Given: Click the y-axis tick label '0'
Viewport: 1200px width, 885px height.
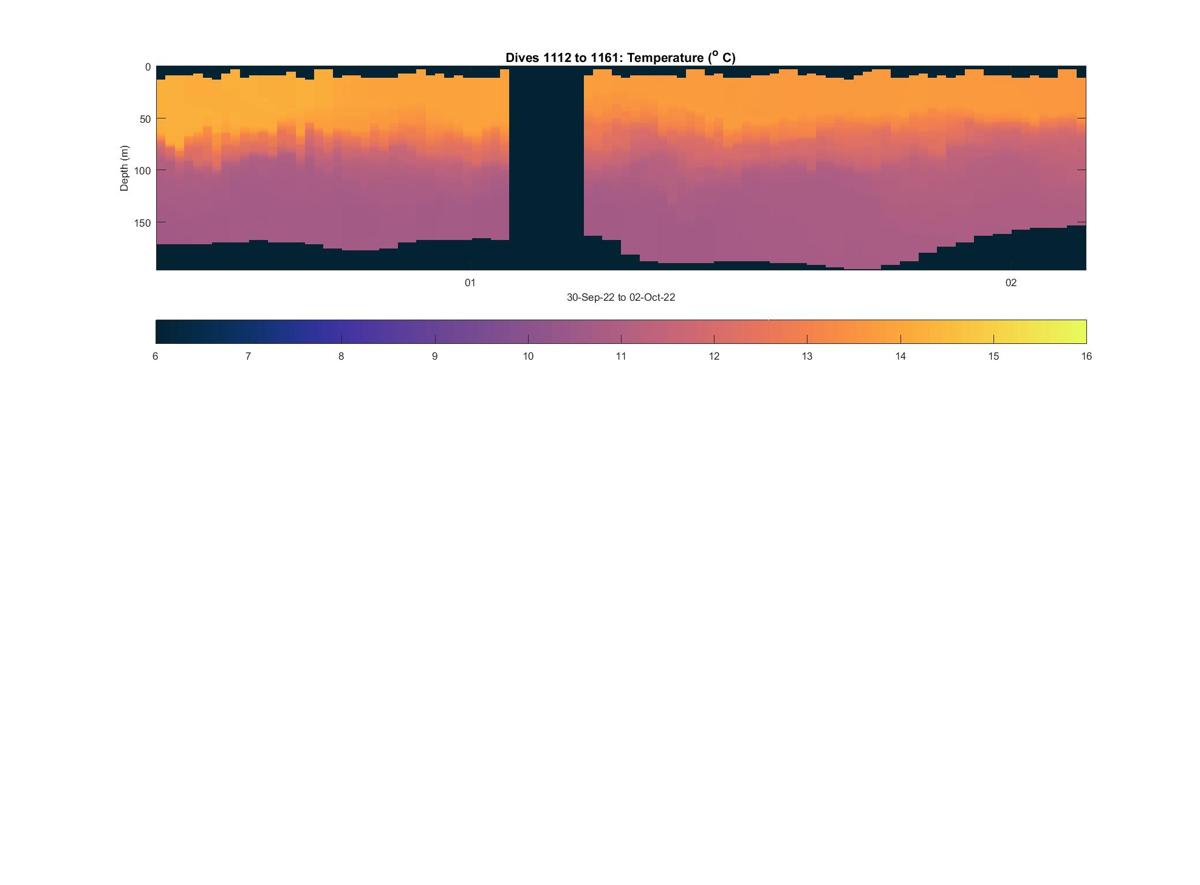Looking at the screenshot, I should pyautogui.click(x=148, y=67).
